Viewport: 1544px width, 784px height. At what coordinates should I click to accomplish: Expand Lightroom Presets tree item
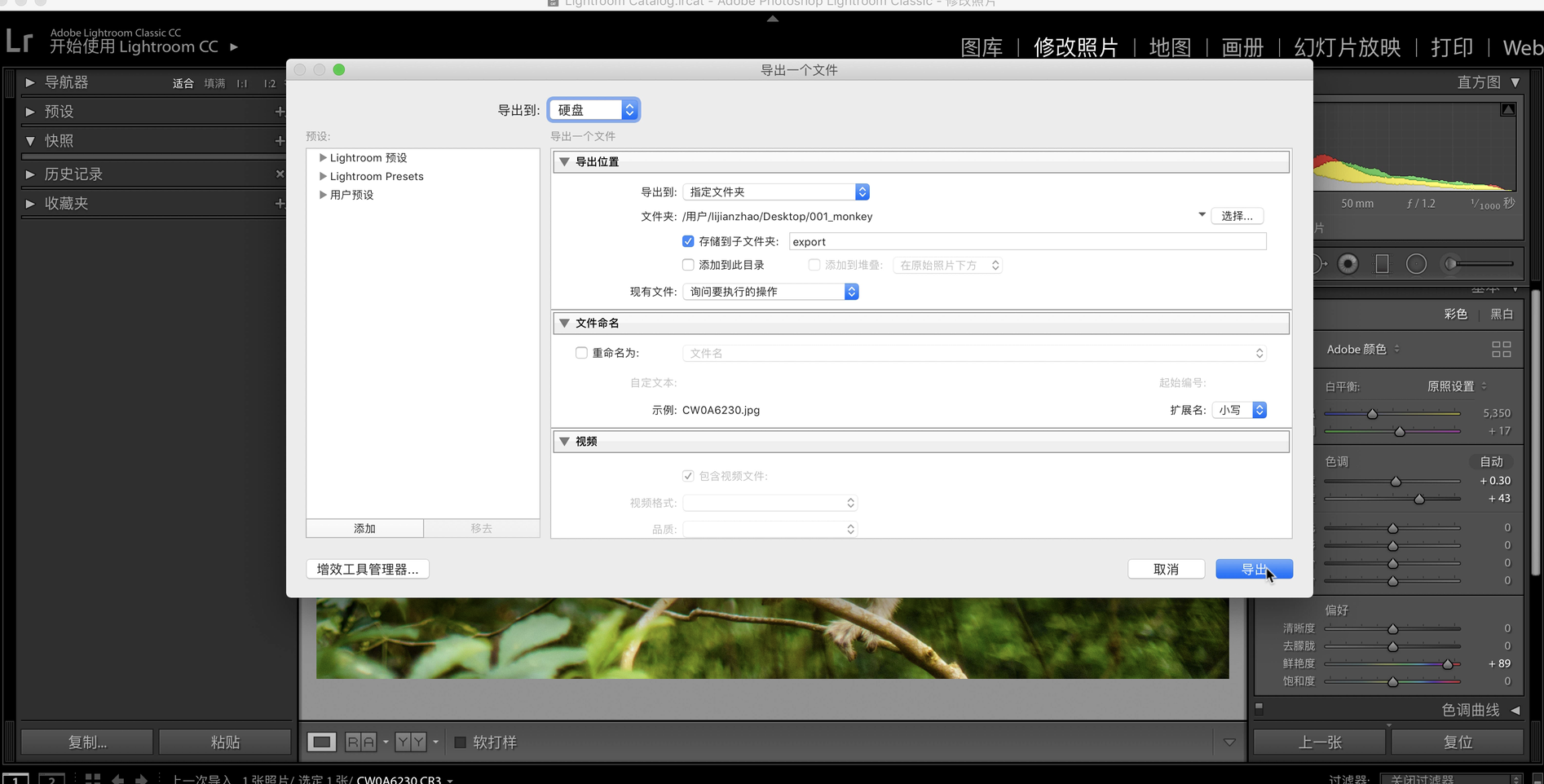[323, 176]
